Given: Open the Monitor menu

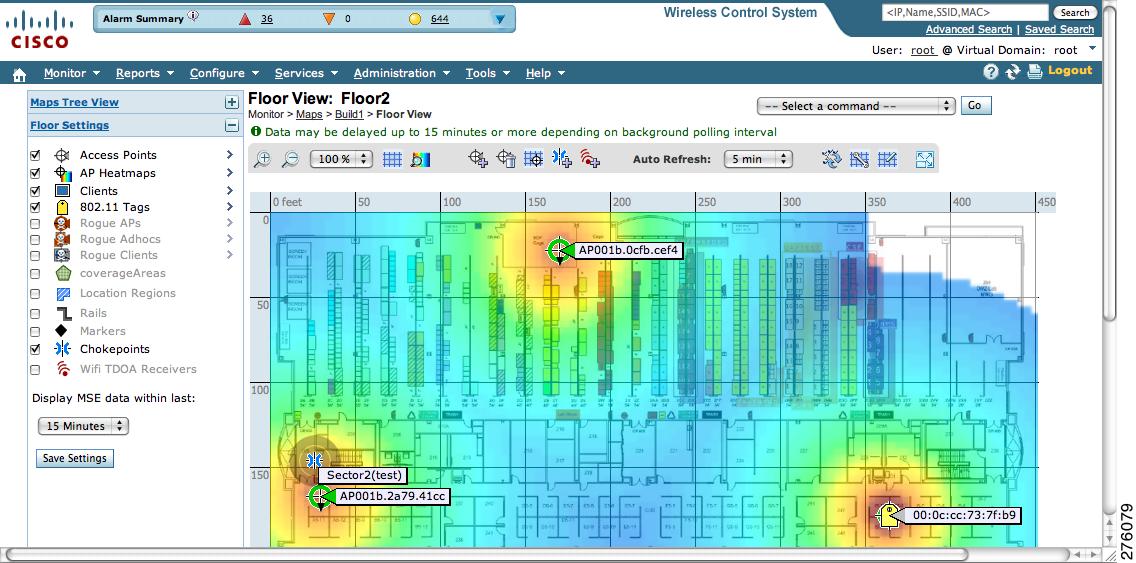Looking at the screenshot, I should 72,73.
